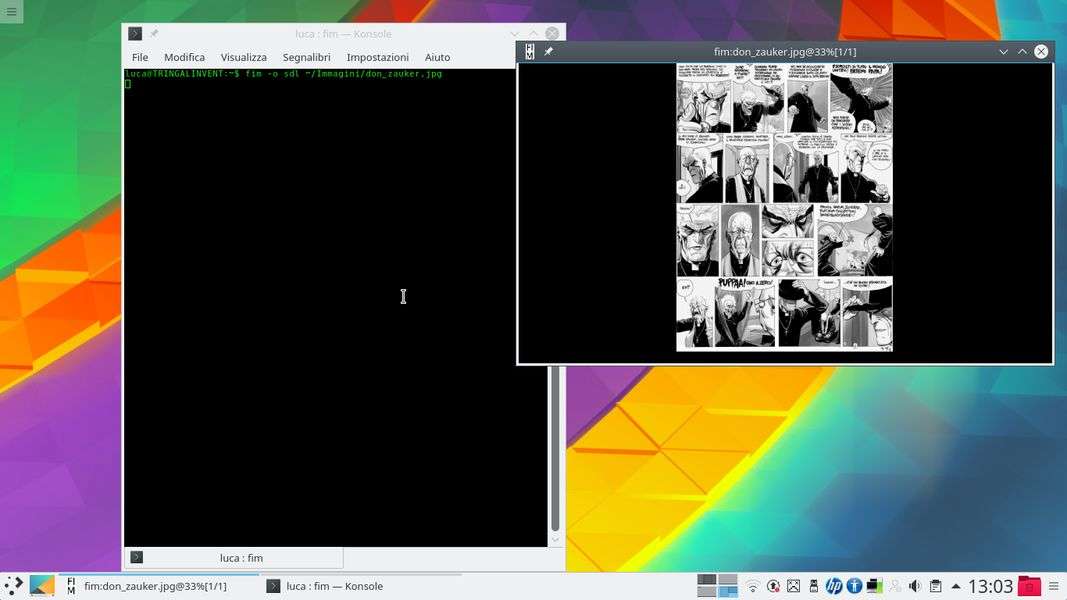Click the scroll-down arrow in Konsole scrollbar
This screenshot has width=1067, height=600.
click(555, 539)
